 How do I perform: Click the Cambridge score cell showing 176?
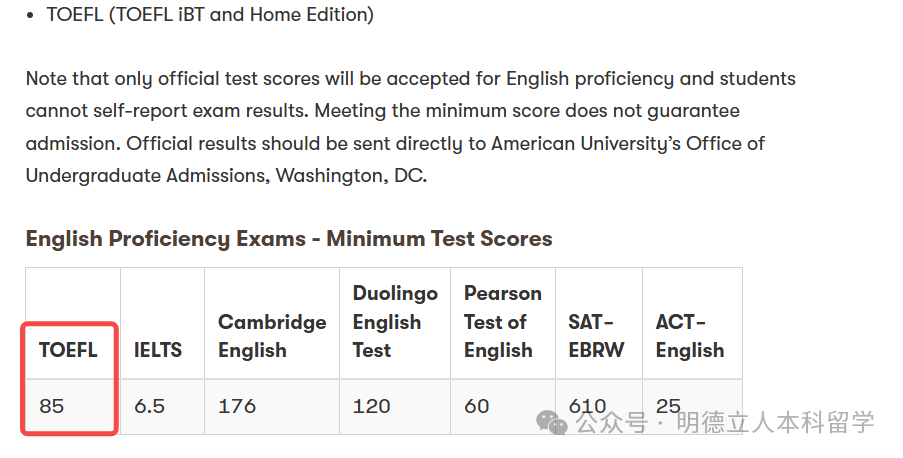click(237, 406)
